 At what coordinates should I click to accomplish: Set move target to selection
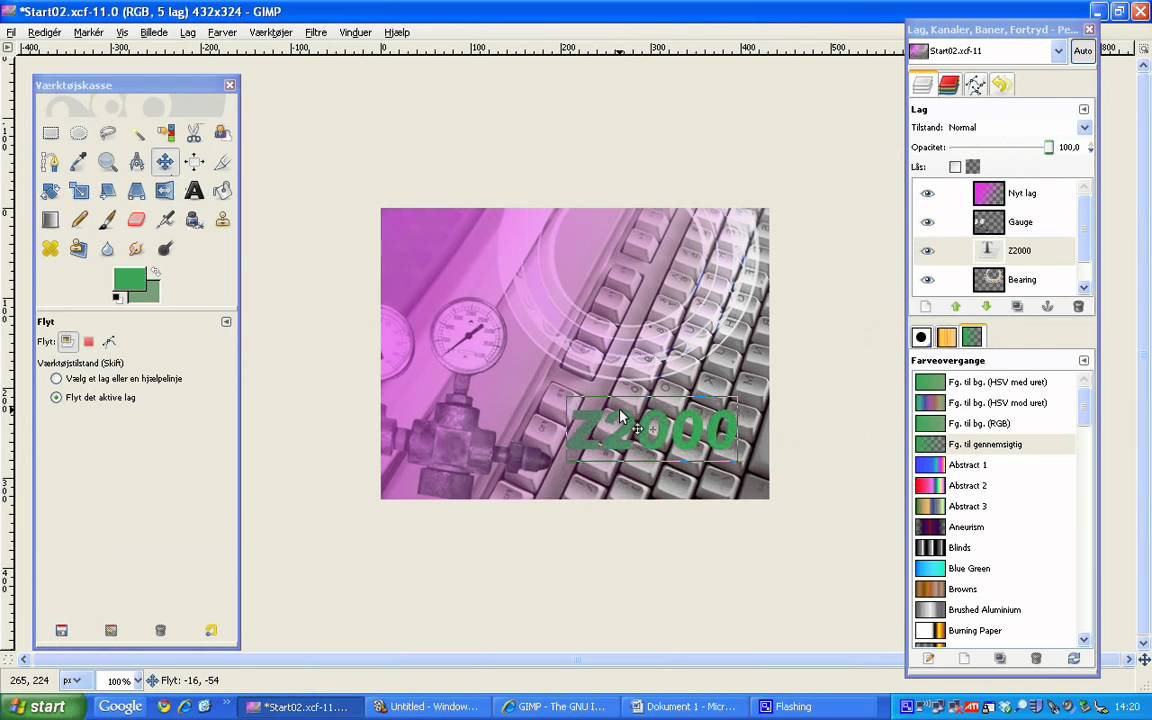[x=89, y=342]
